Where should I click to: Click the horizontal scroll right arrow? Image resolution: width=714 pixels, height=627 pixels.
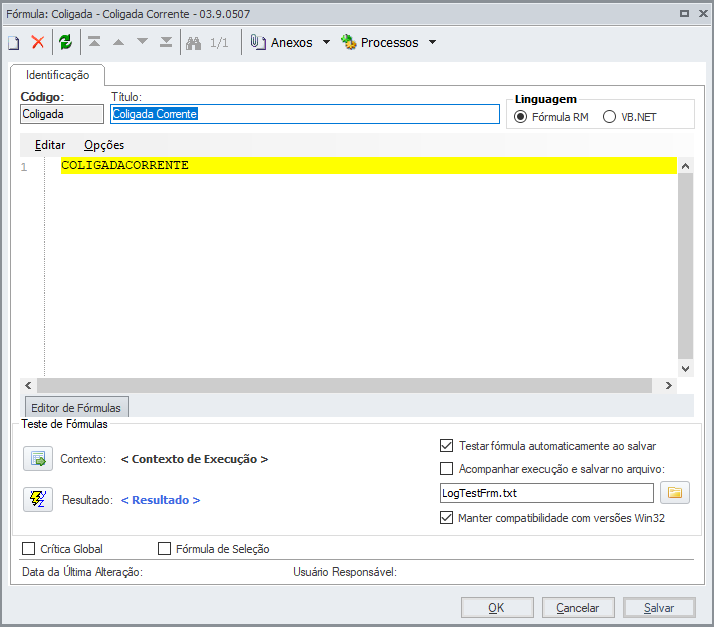[x=668, y=386]
